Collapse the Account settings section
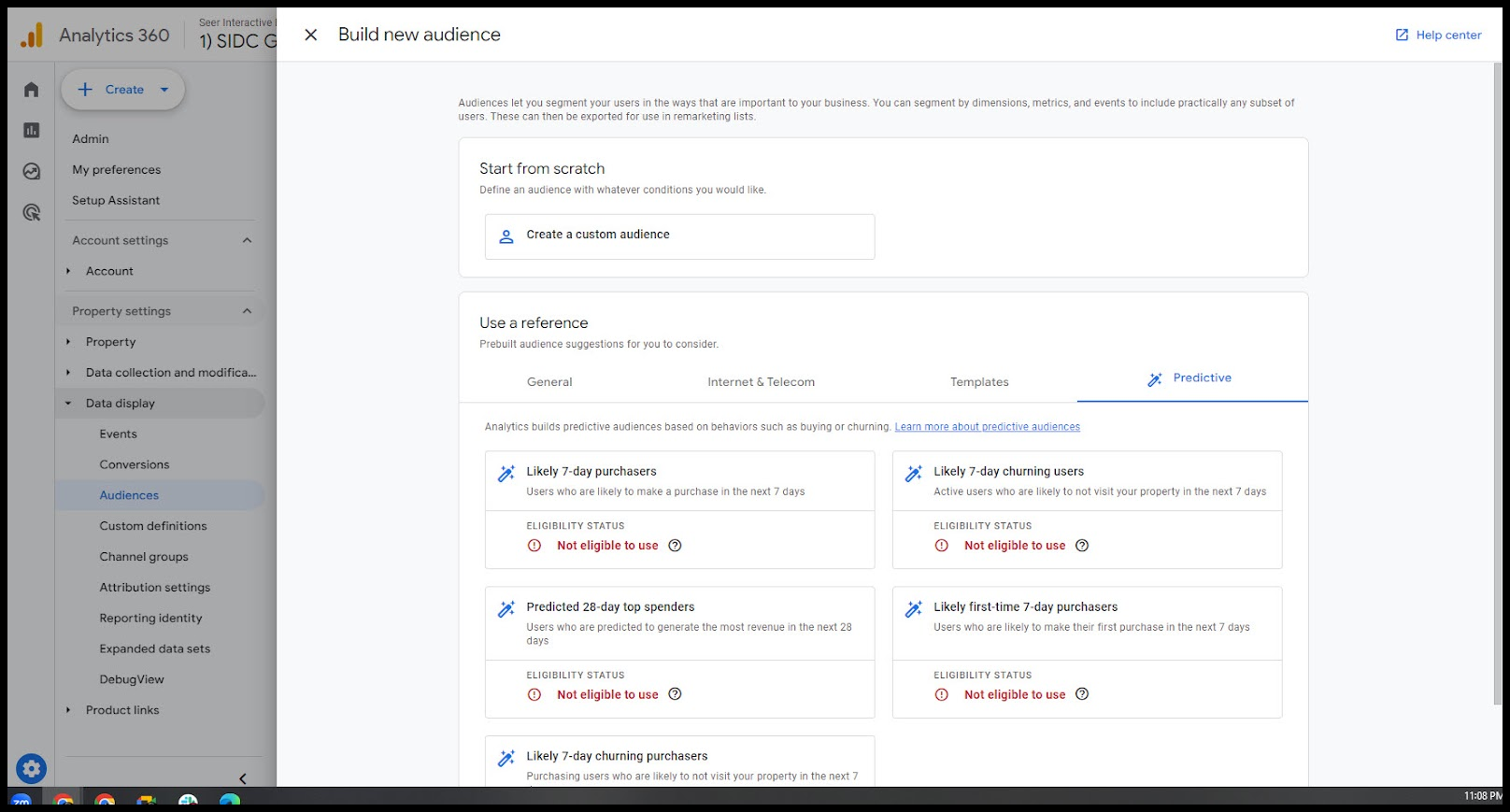Viewport: 1510px width, 812px height. (247, 240)
